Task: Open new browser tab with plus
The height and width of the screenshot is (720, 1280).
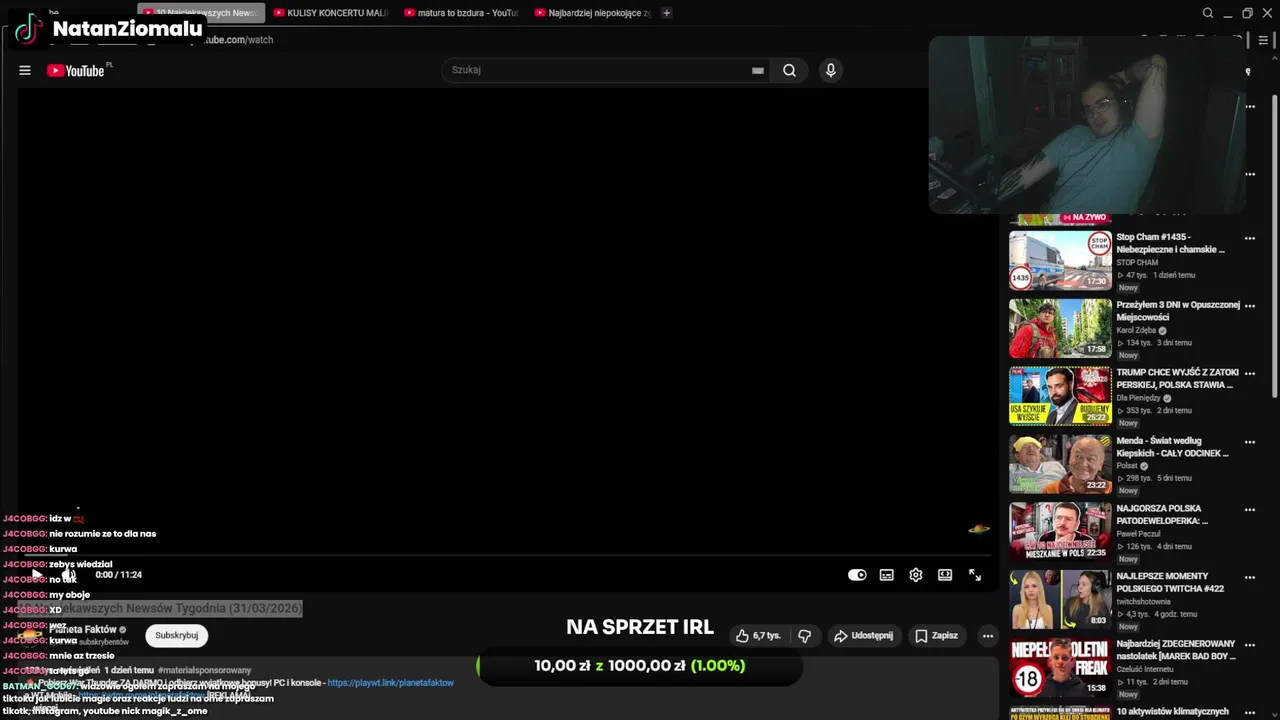Action: (667, 13)
